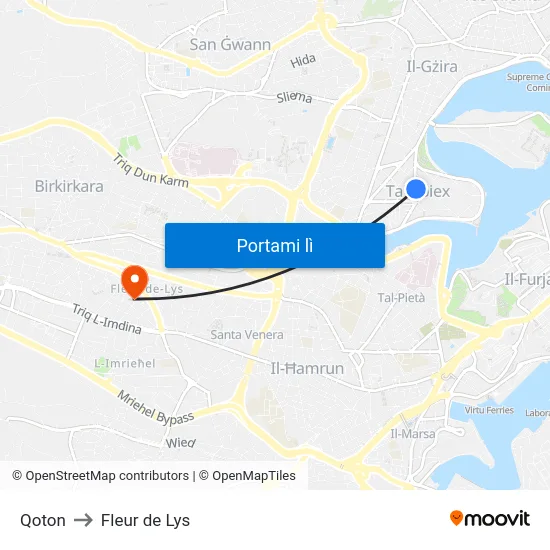
Task: Click the Fleur de Lys destination text
Action: point(145,520)
